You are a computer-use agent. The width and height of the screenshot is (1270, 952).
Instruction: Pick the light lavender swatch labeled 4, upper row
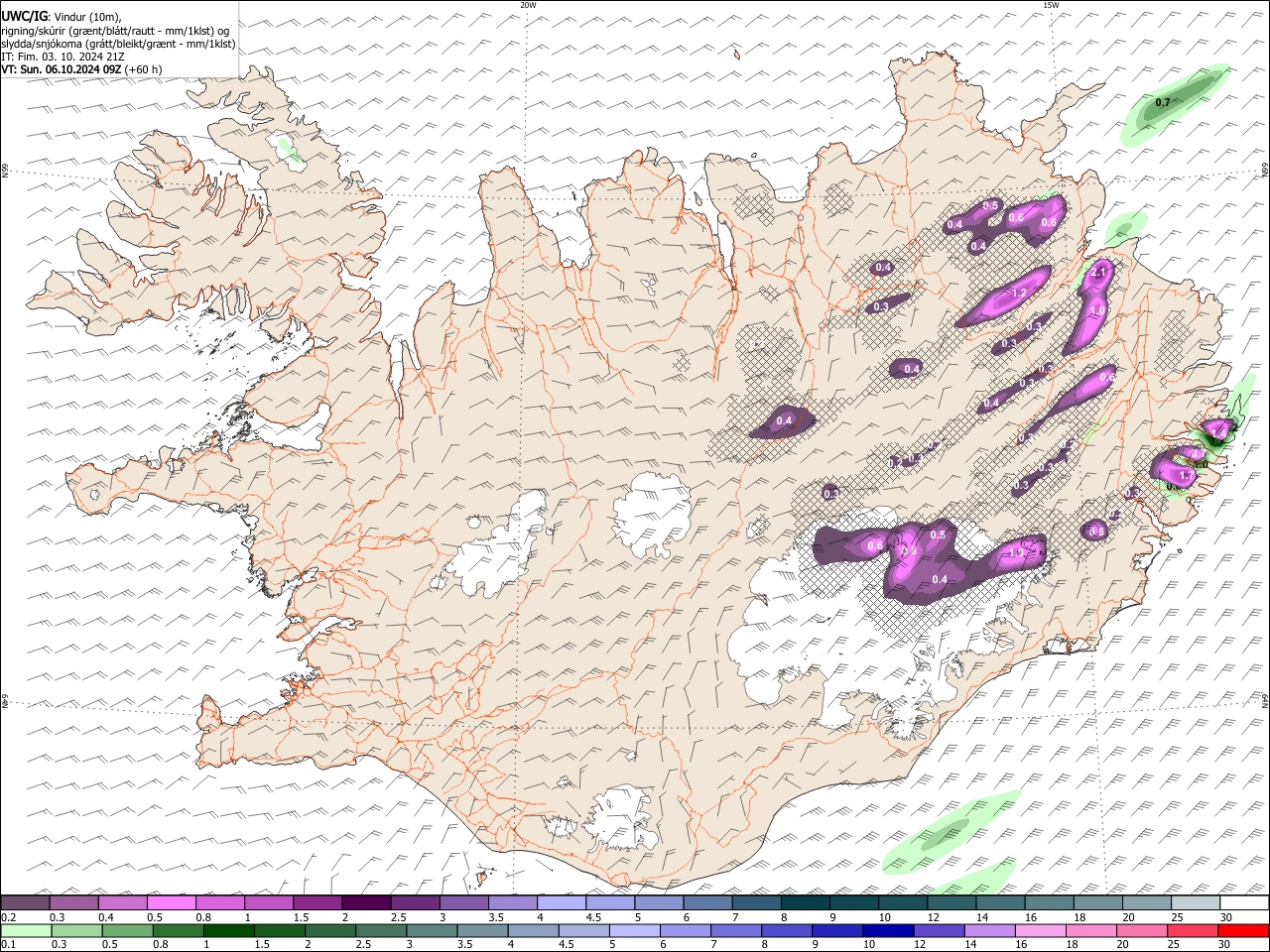pos(562,902)
